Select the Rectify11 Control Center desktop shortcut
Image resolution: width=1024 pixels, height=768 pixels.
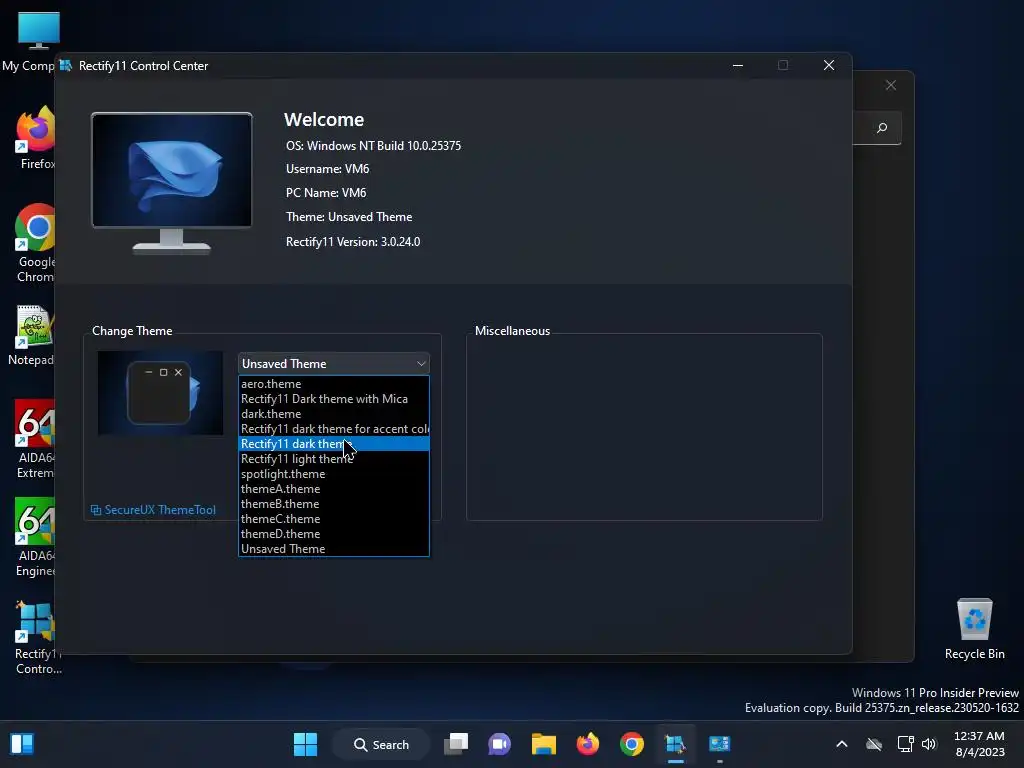[37, 637]
